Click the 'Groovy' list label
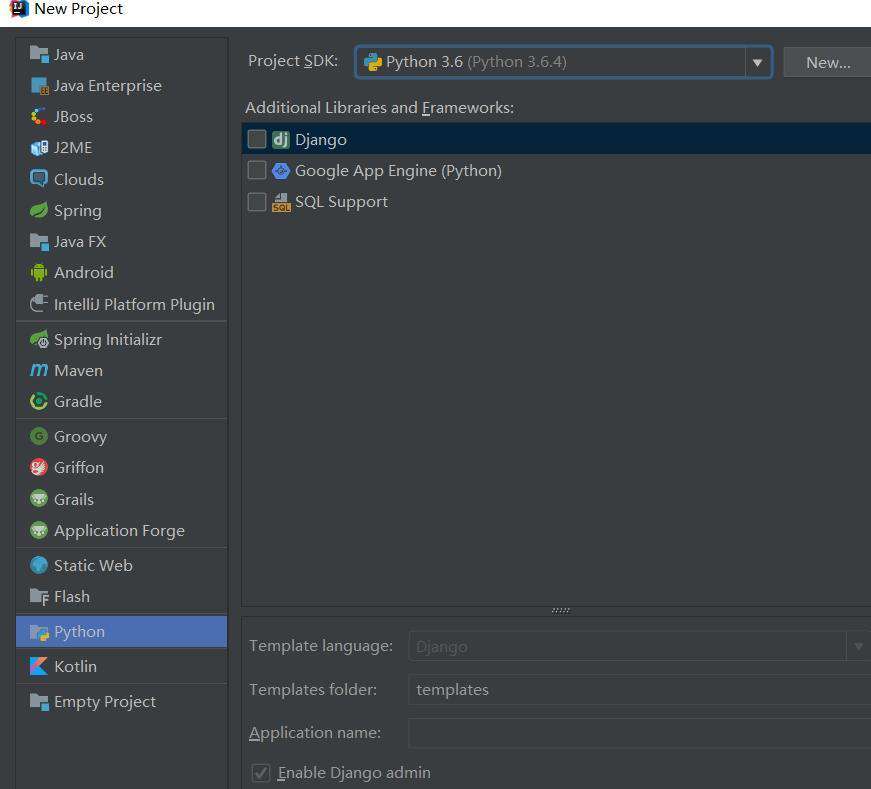 [81, 437]
